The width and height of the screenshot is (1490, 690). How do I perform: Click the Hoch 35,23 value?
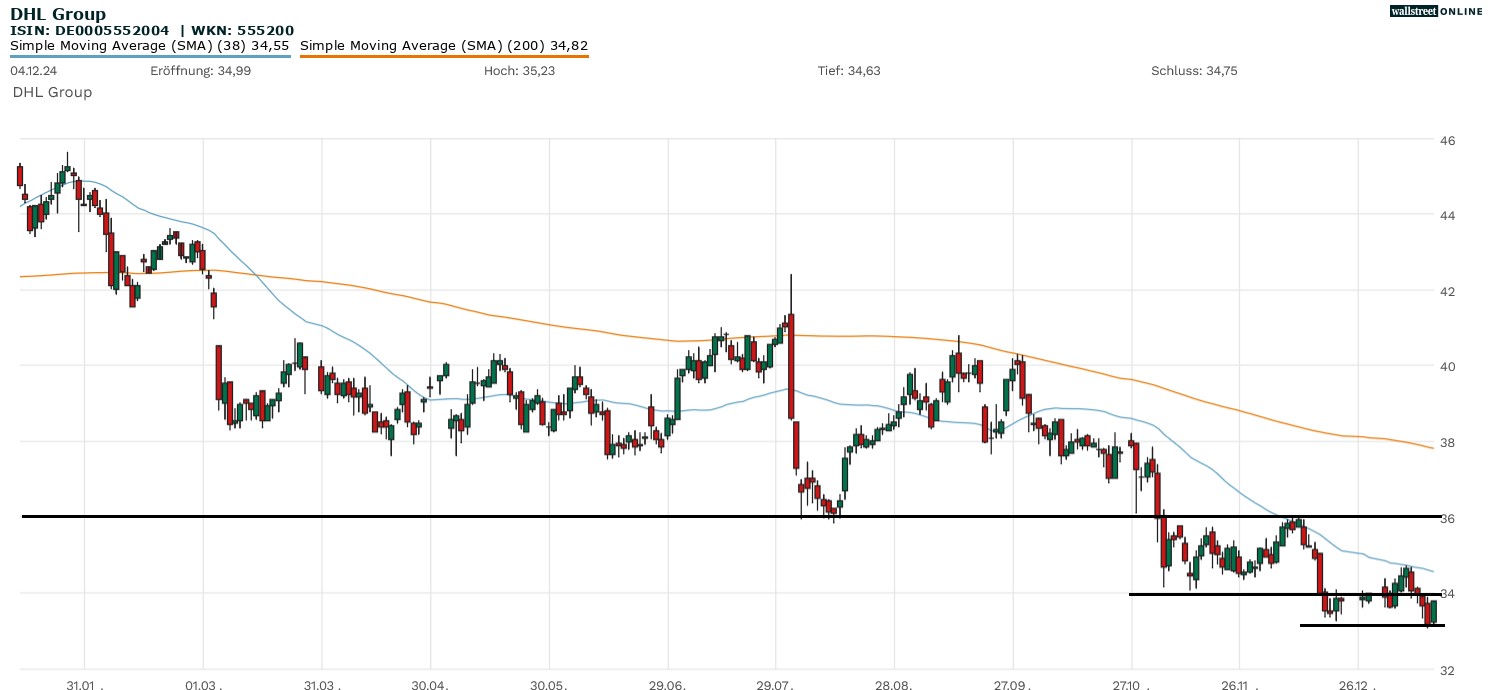point(514,71)
